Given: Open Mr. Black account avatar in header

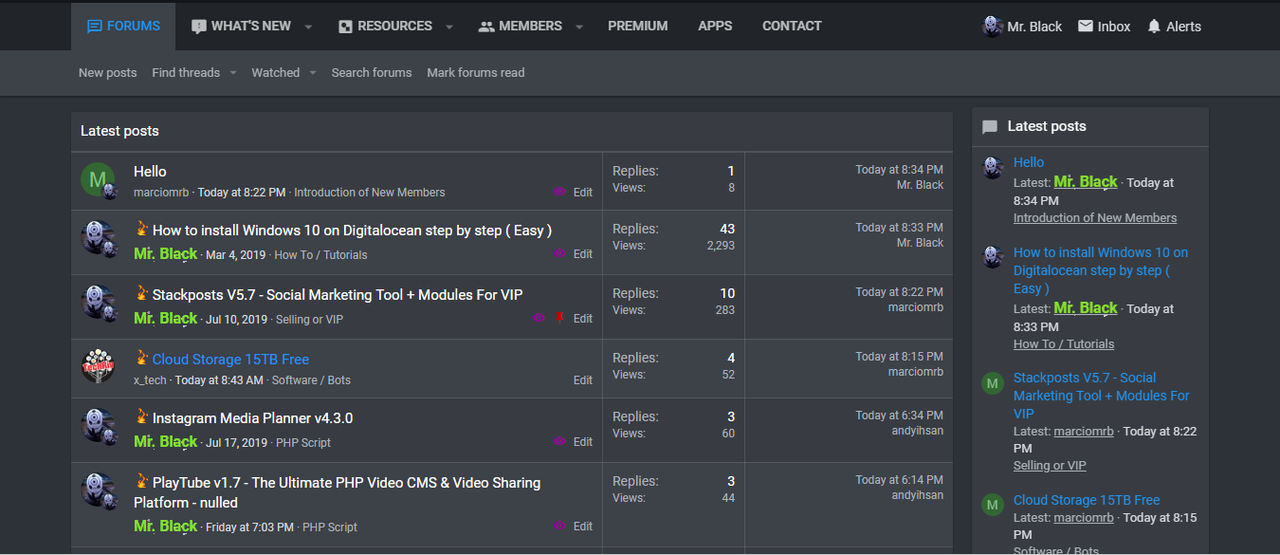Looking at the screenshot, I should 992,26.
